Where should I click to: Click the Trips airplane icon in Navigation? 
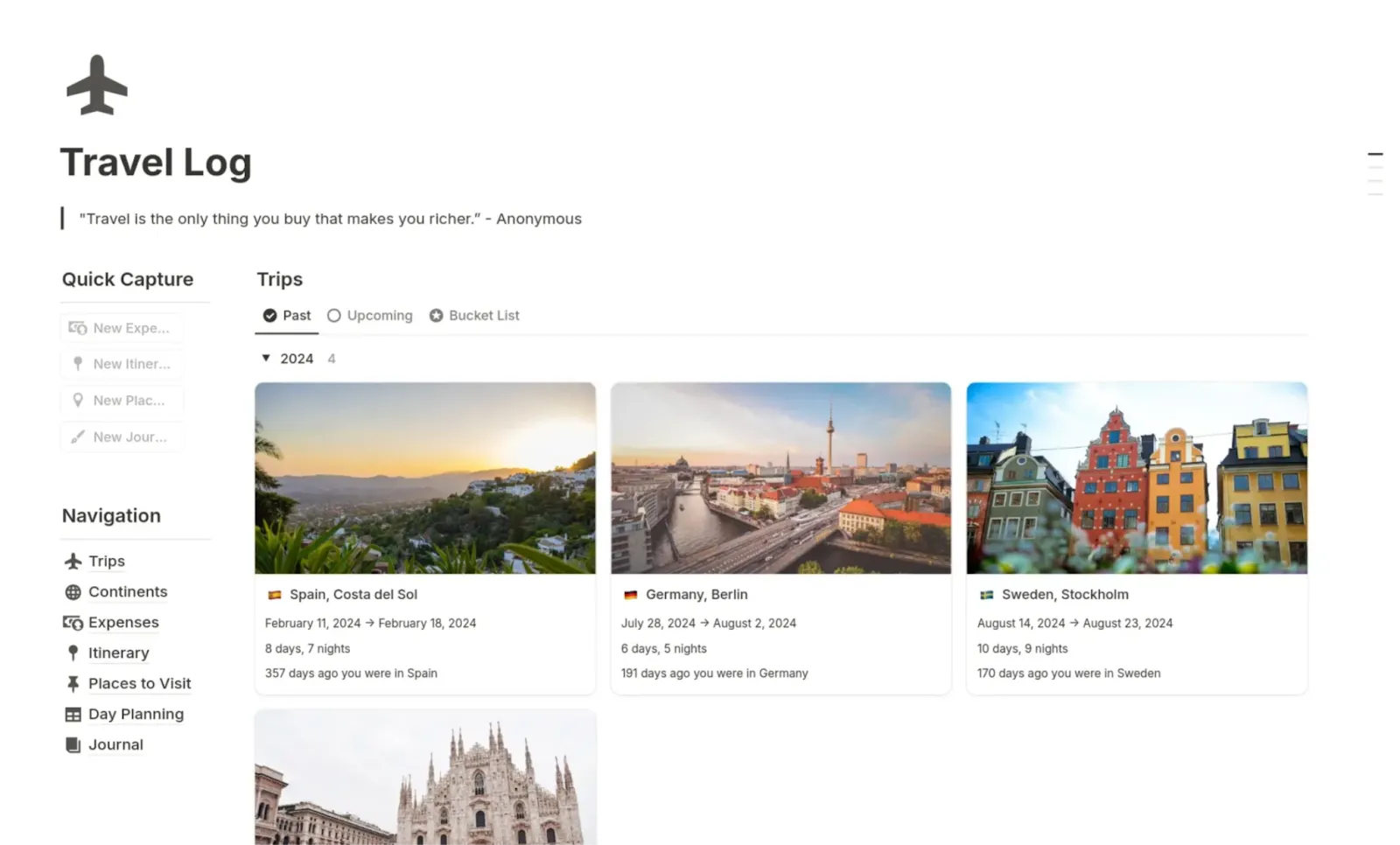tap(73, 562)
